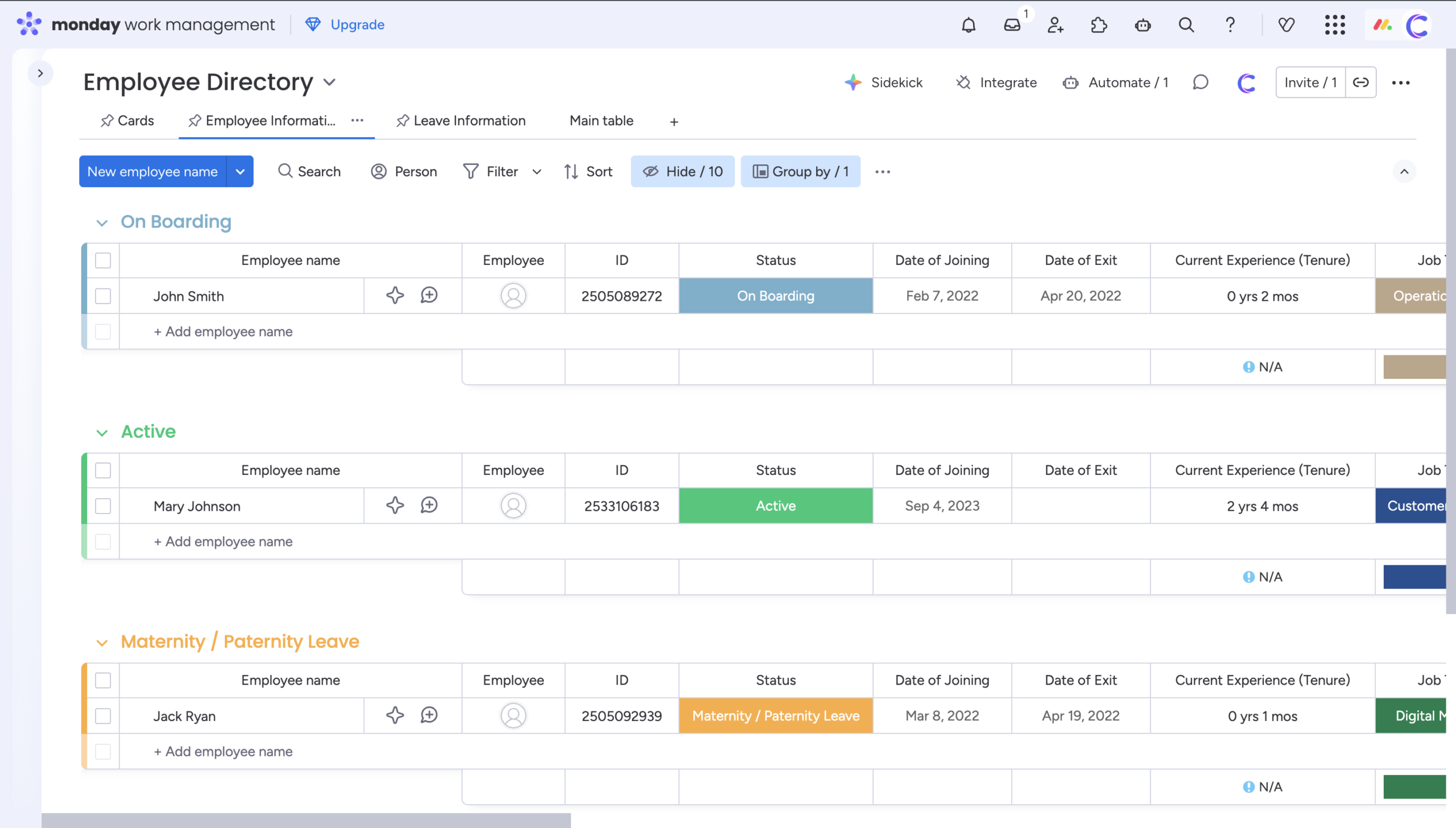Open the products switcher grid icon
Screen dimensions: 1456x828
click(x=1334, y=25)
